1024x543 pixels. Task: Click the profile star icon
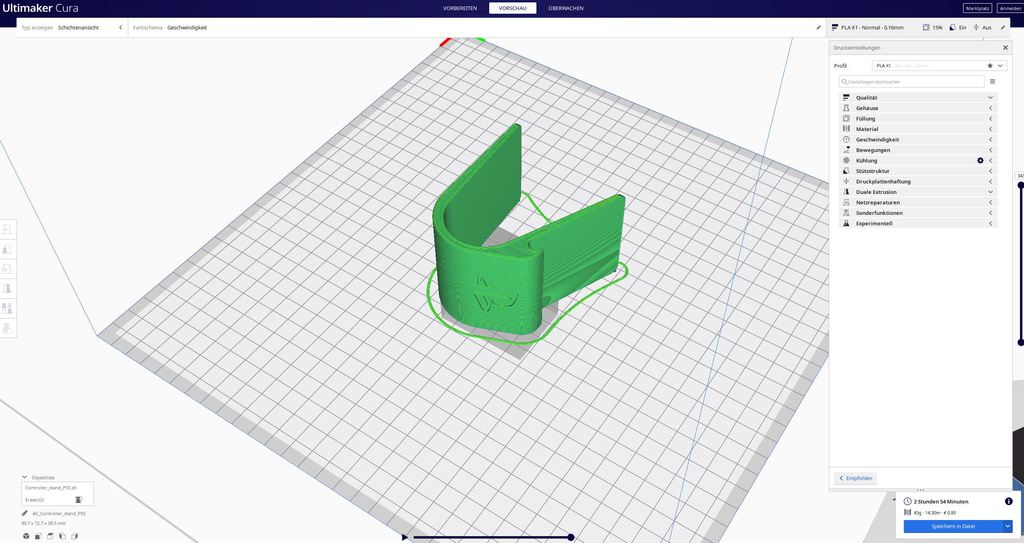pos(990,66)
